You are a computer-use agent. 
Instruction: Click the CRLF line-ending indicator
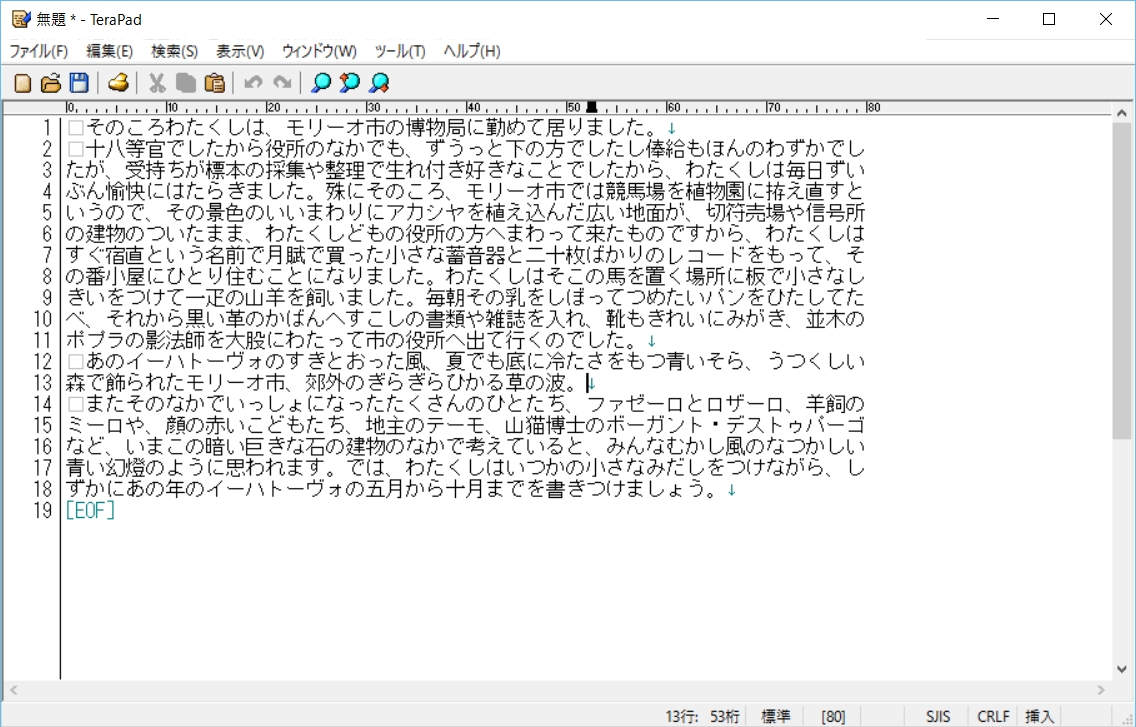click(992, 716)
